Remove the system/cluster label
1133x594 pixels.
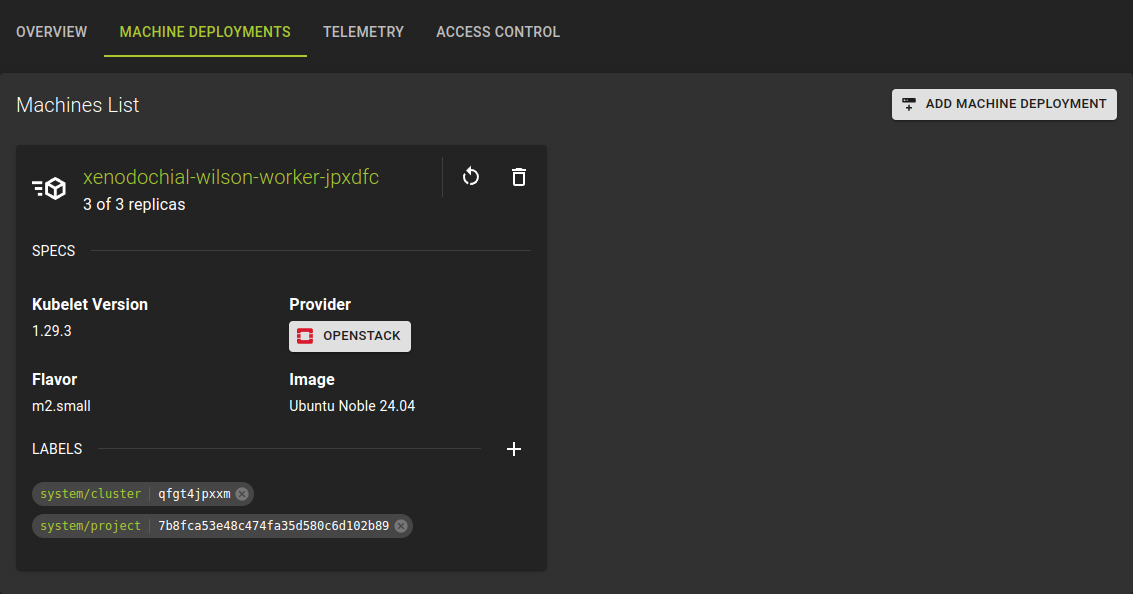[x=242, y=494]
